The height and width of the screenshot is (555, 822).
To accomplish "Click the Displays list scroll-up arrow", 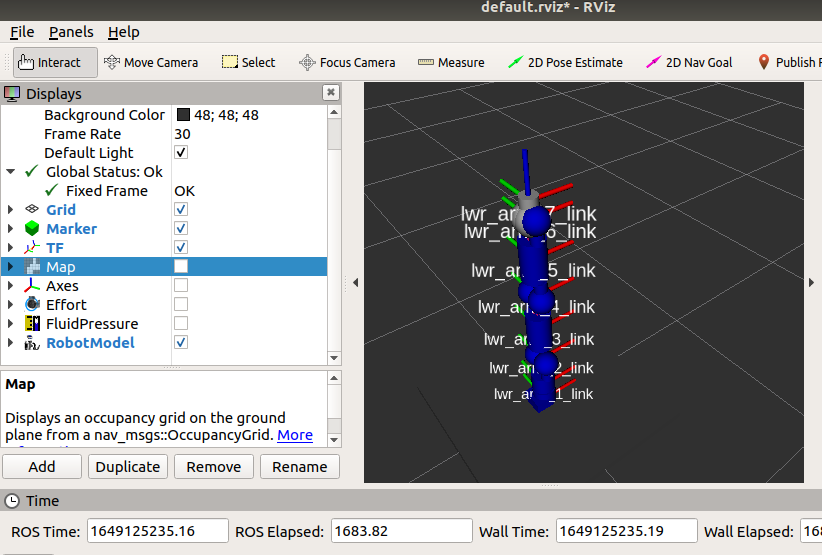I will coord(334,112).
